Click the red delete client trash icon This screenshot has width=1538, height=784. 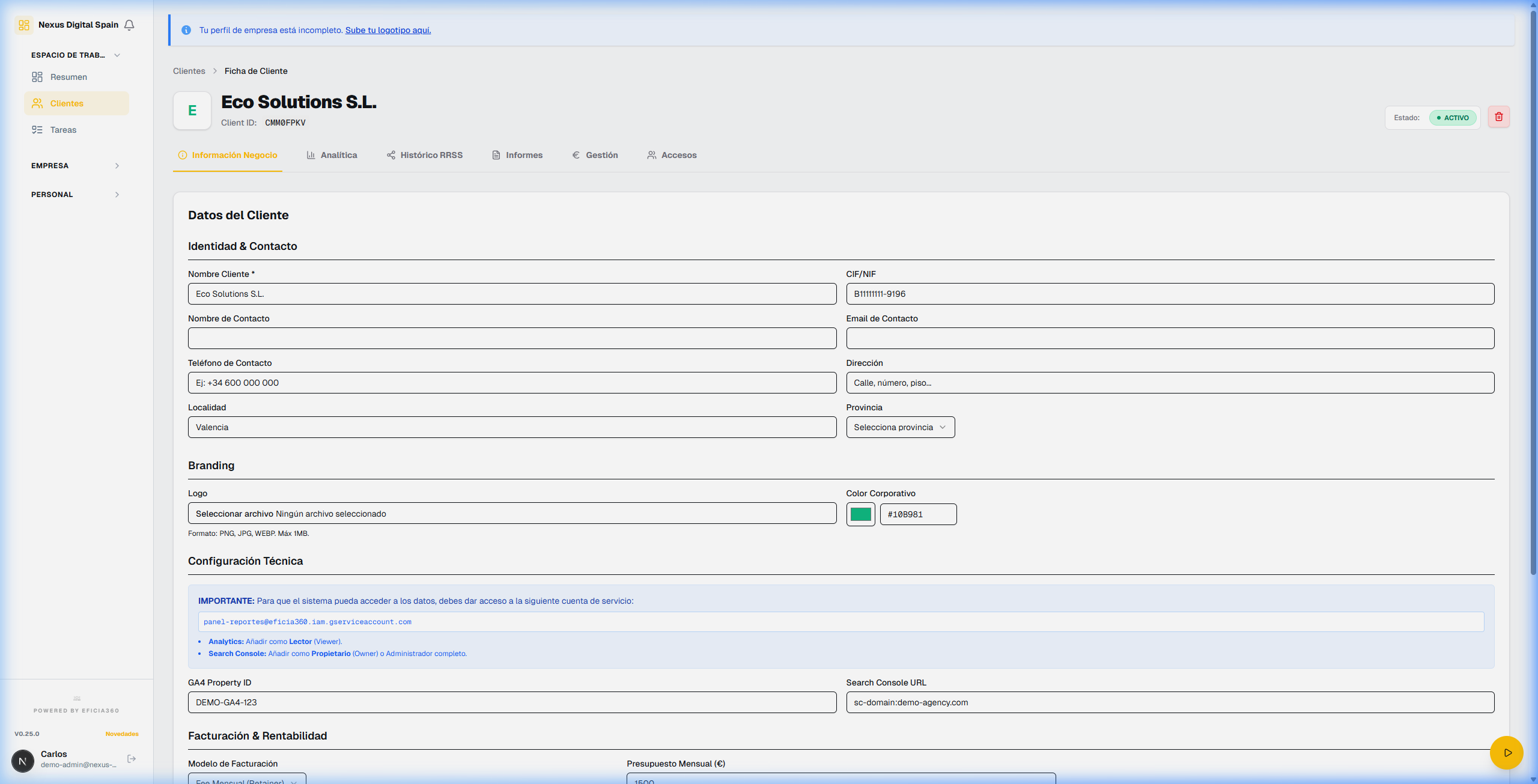[1498, 117]
